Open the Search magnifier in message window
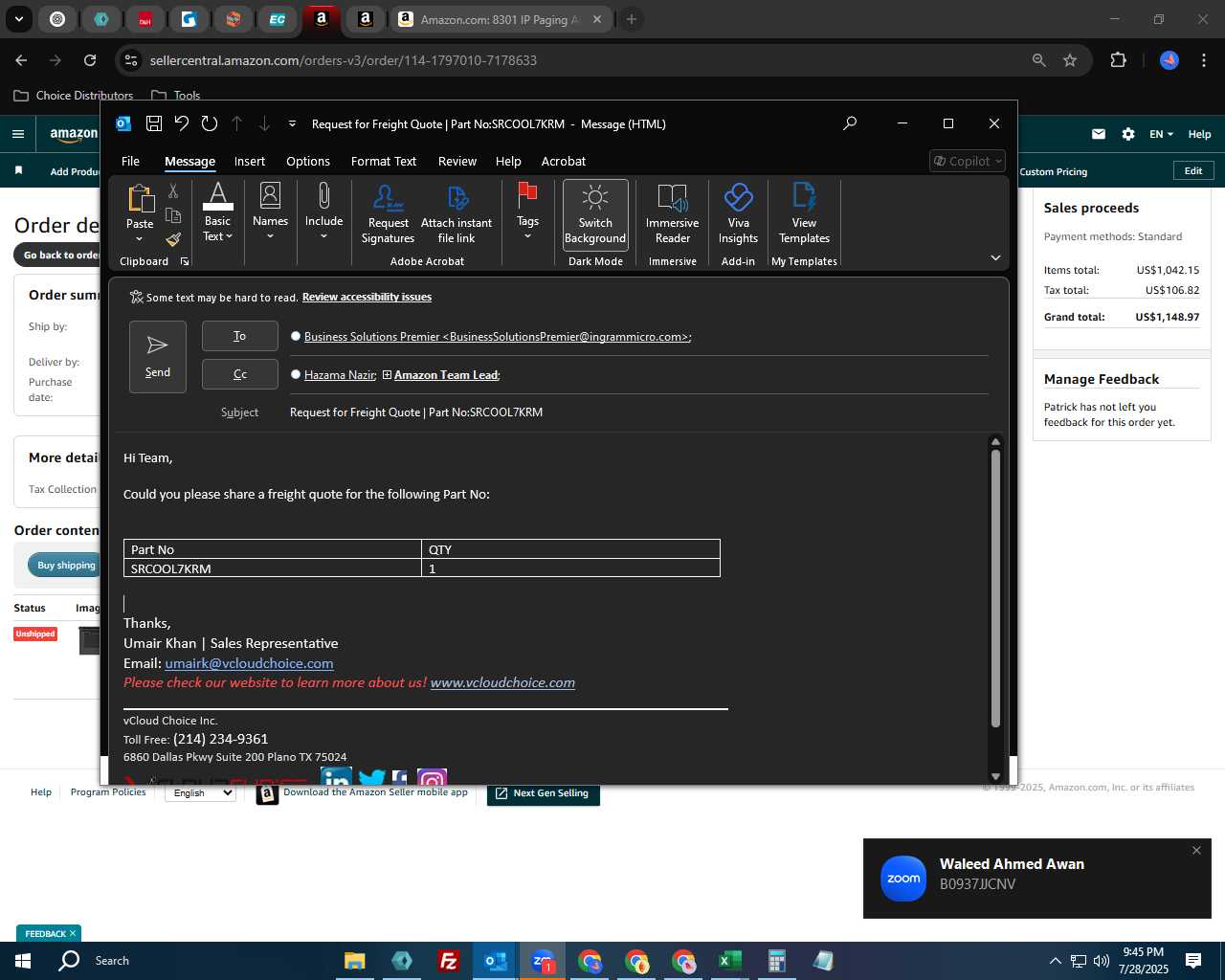 850,123
